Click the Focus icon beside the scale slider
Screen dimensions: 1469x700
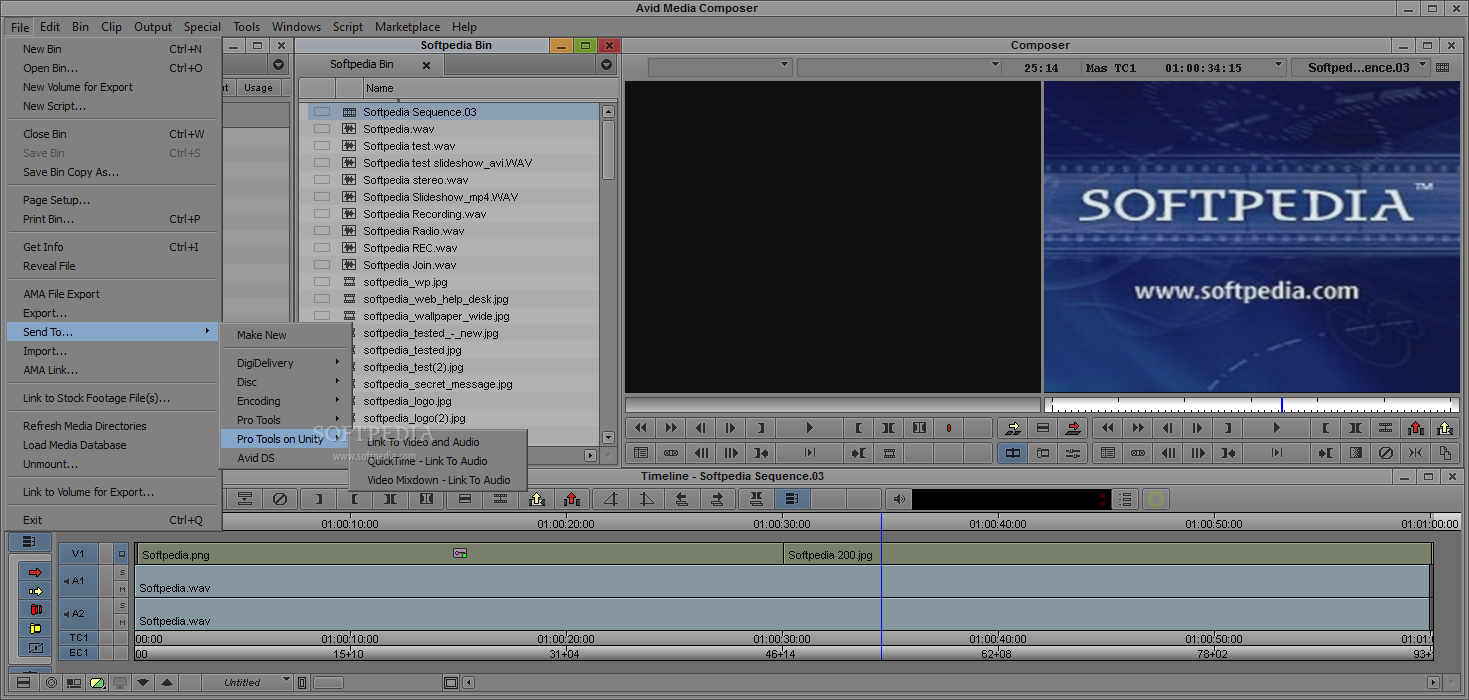(x=302, y=682)
